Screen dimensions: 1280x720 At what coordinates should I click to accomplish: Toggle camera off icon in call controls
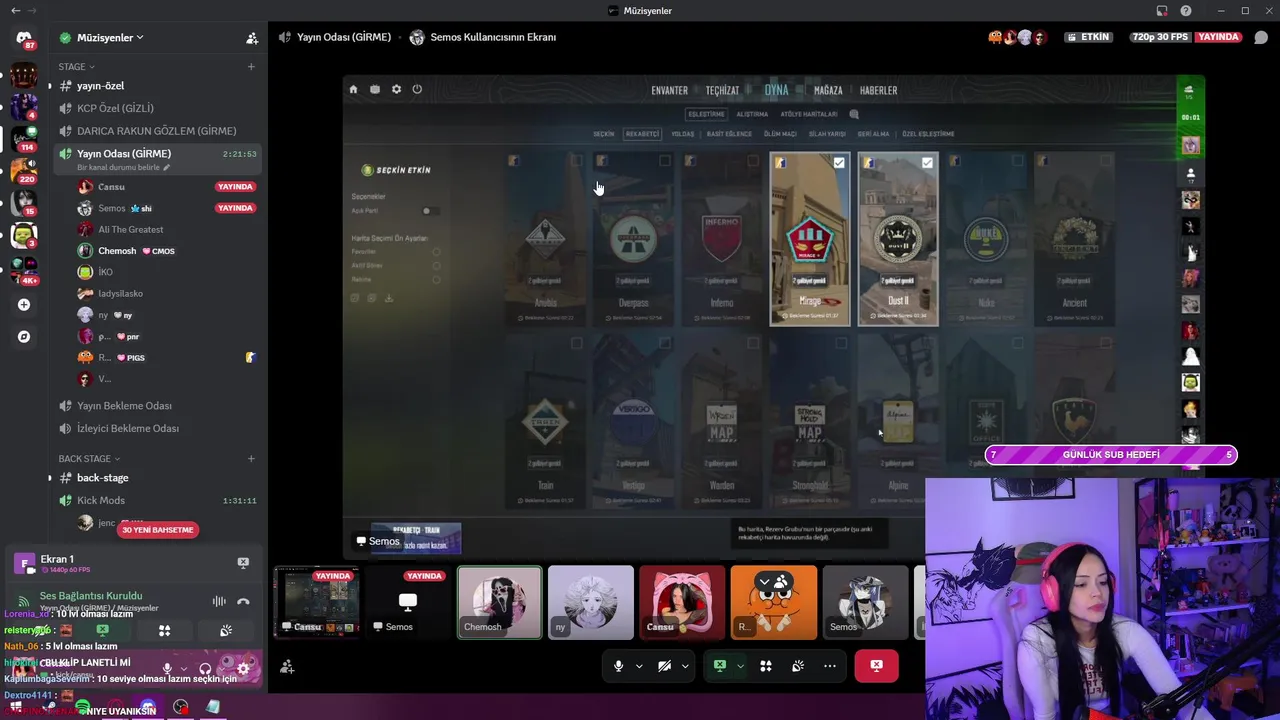pos(664,666)
